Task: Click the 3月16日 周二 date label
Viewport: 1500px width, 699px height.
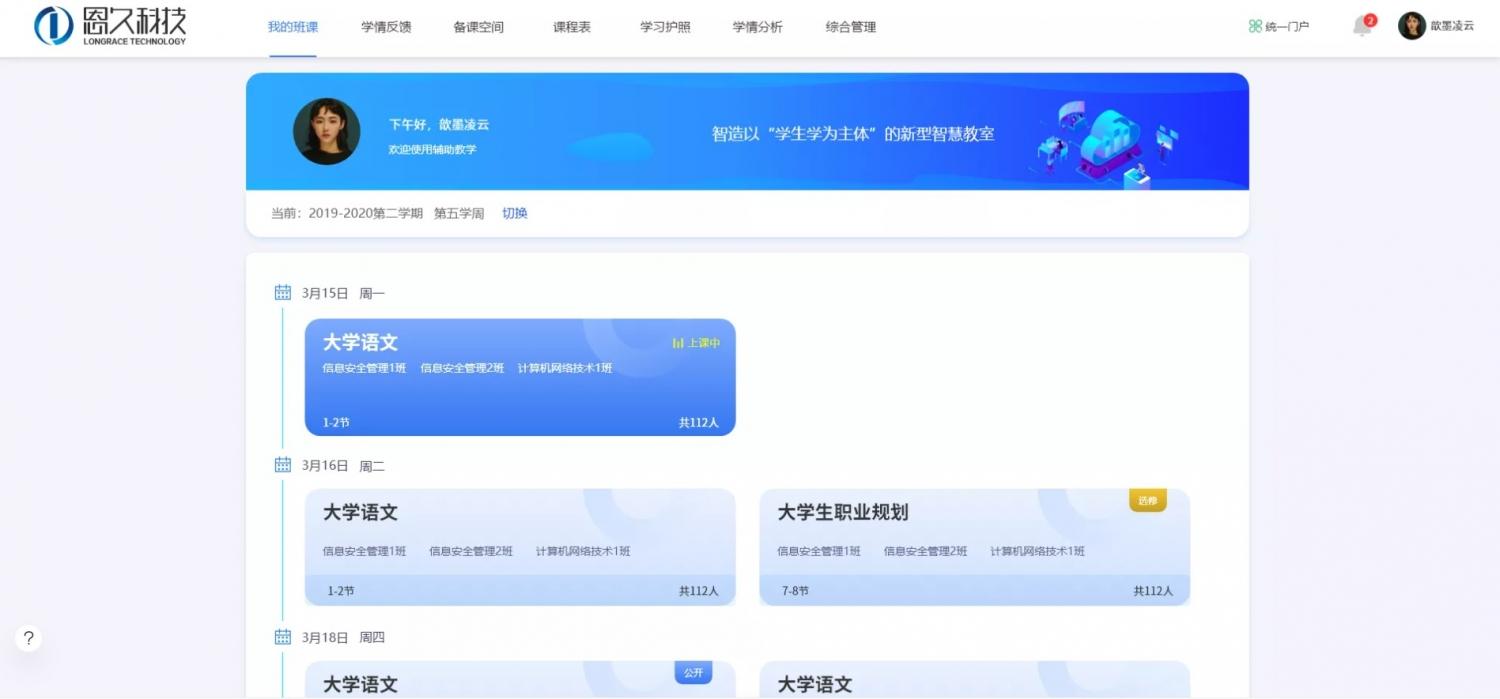Action: (x=343, y=466)
